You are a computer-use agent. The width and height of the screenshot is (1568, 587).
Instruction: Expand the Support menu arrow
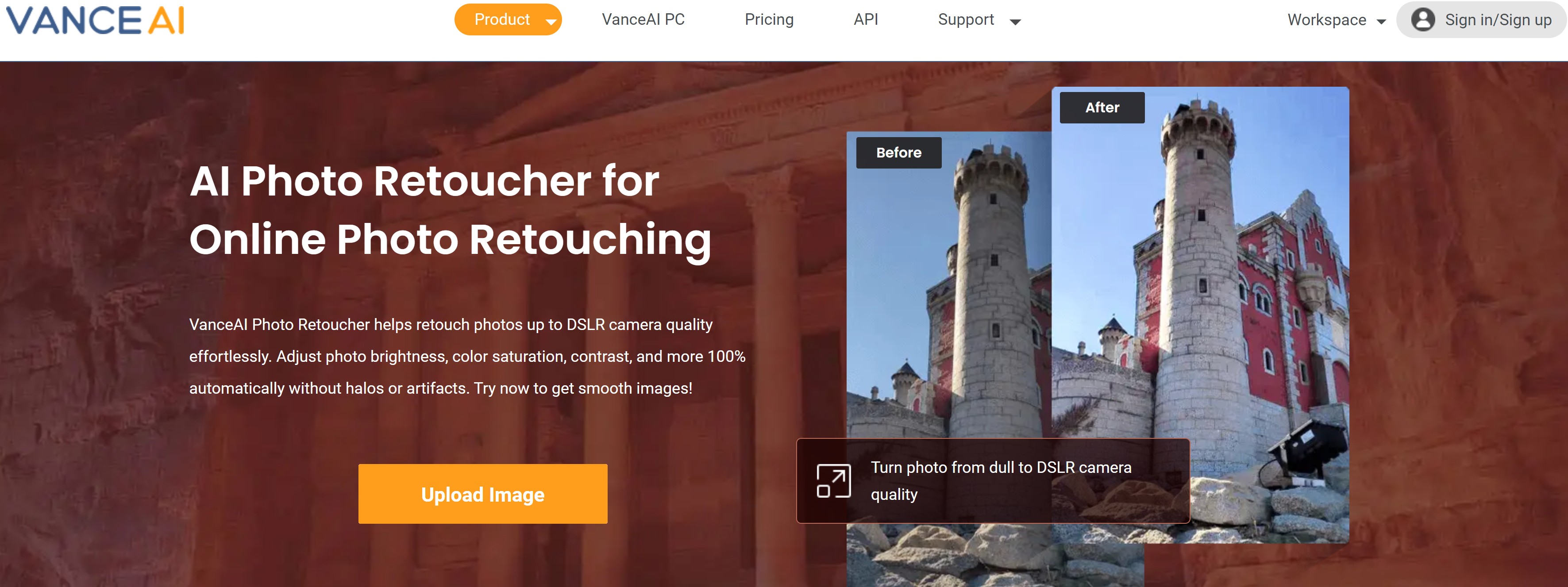pos(1015,22)
